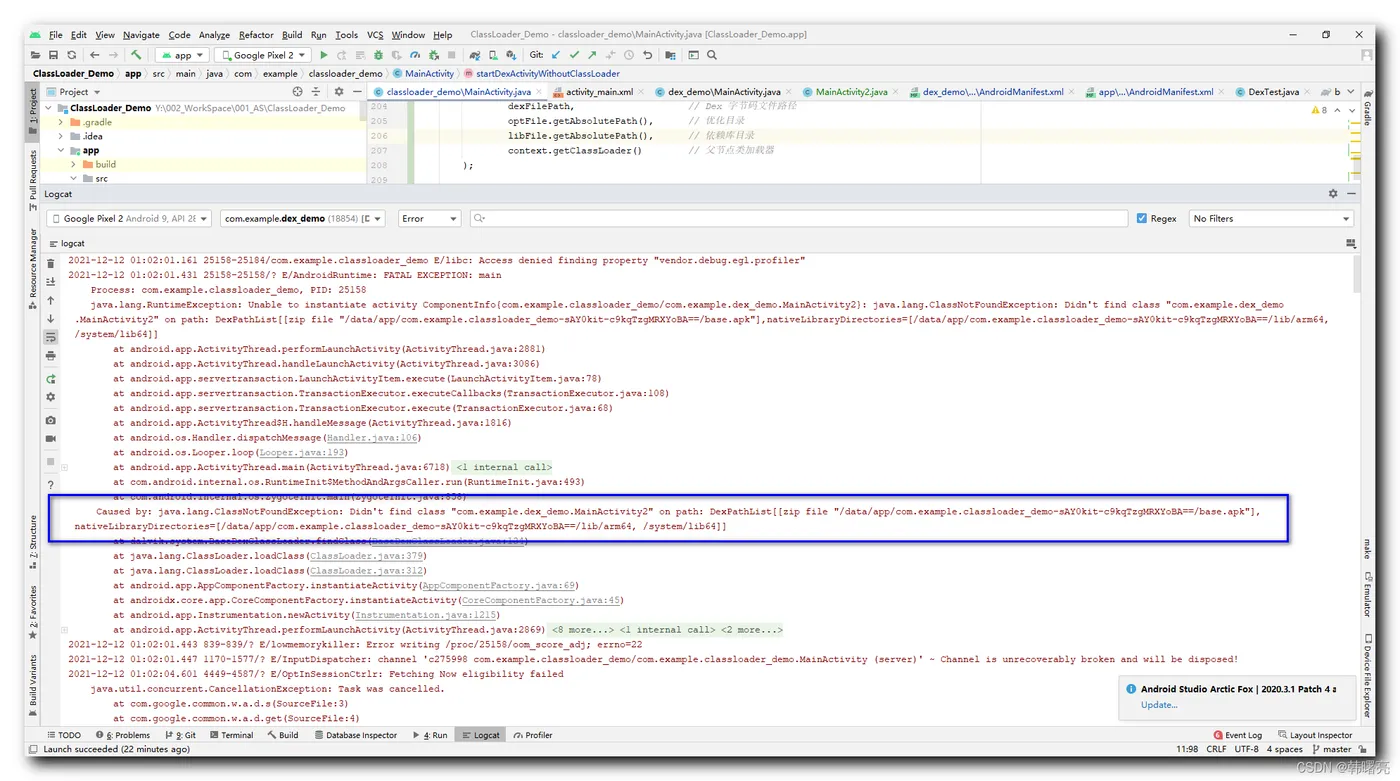
Task: Click the Search Everywhere magnifier icon
Action: point(712,55)
